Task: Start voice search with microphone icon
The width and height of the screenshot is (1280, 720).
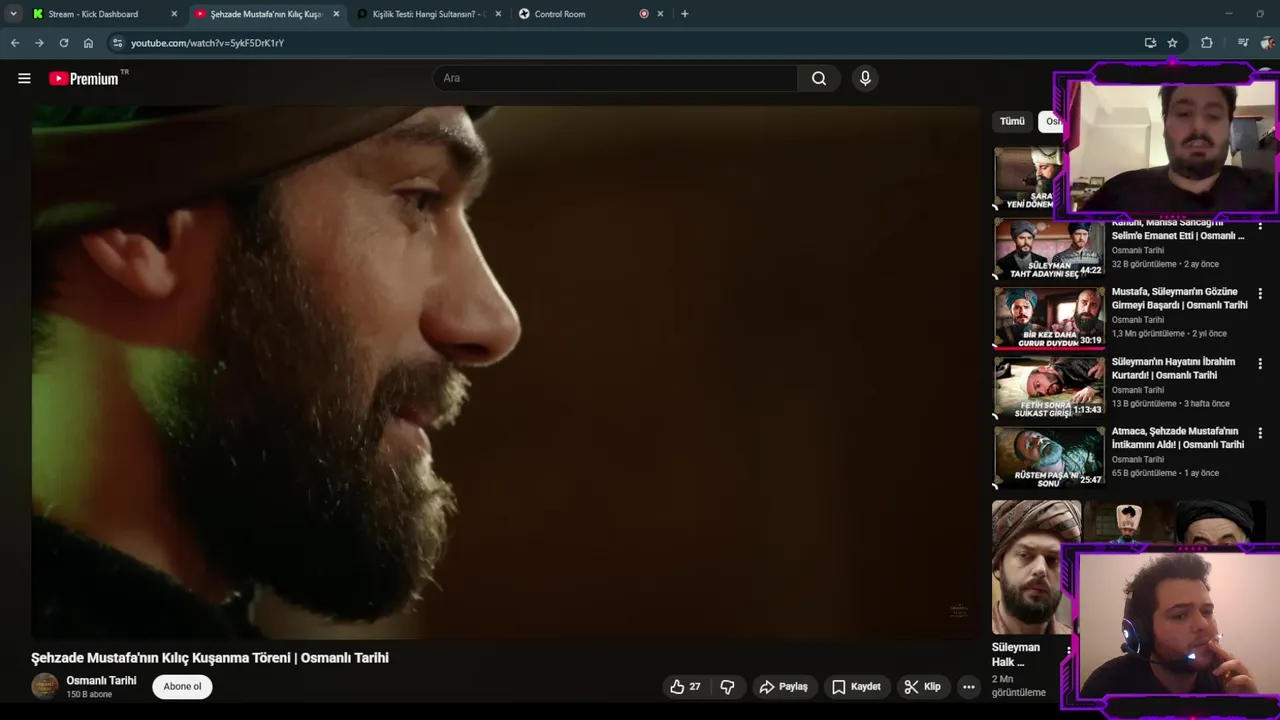Action: pos(865,78)
